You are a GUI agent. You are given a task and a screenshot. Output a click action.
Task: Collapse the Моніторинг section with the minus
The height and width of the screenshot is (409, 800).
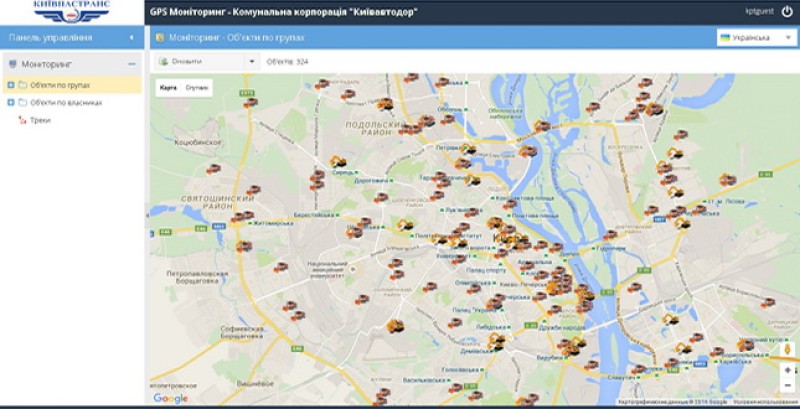[132, 64]
